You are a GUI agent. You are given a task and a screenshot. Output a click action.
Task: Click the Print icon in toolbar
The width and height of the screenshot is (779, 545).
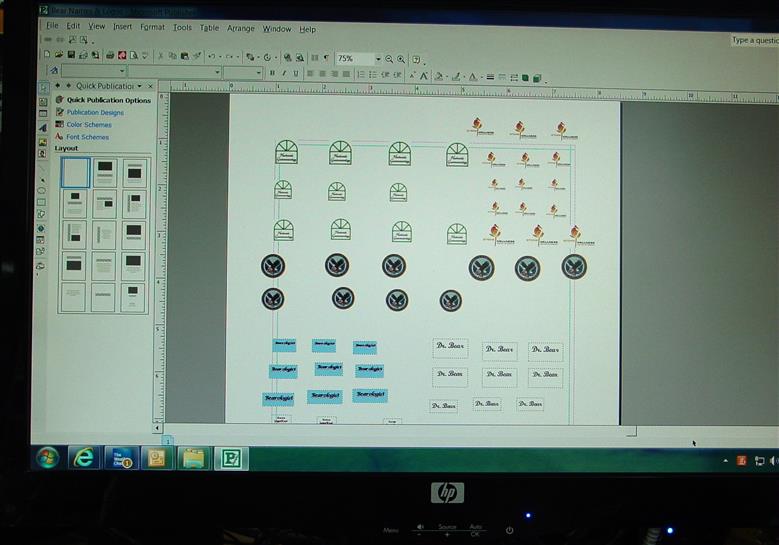(110, 56)
